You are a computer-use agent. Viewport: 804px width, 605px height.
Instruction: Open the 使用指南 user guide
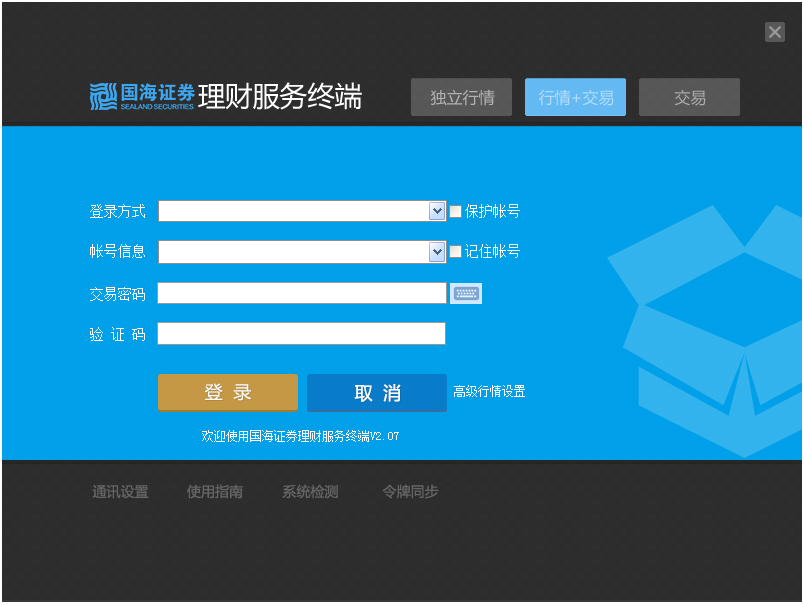215,492
